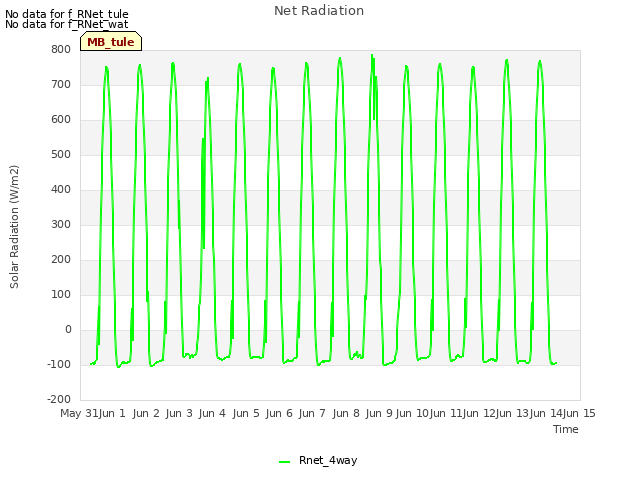Click the Jun 5 x-axis date label

[x=246, y=413]
